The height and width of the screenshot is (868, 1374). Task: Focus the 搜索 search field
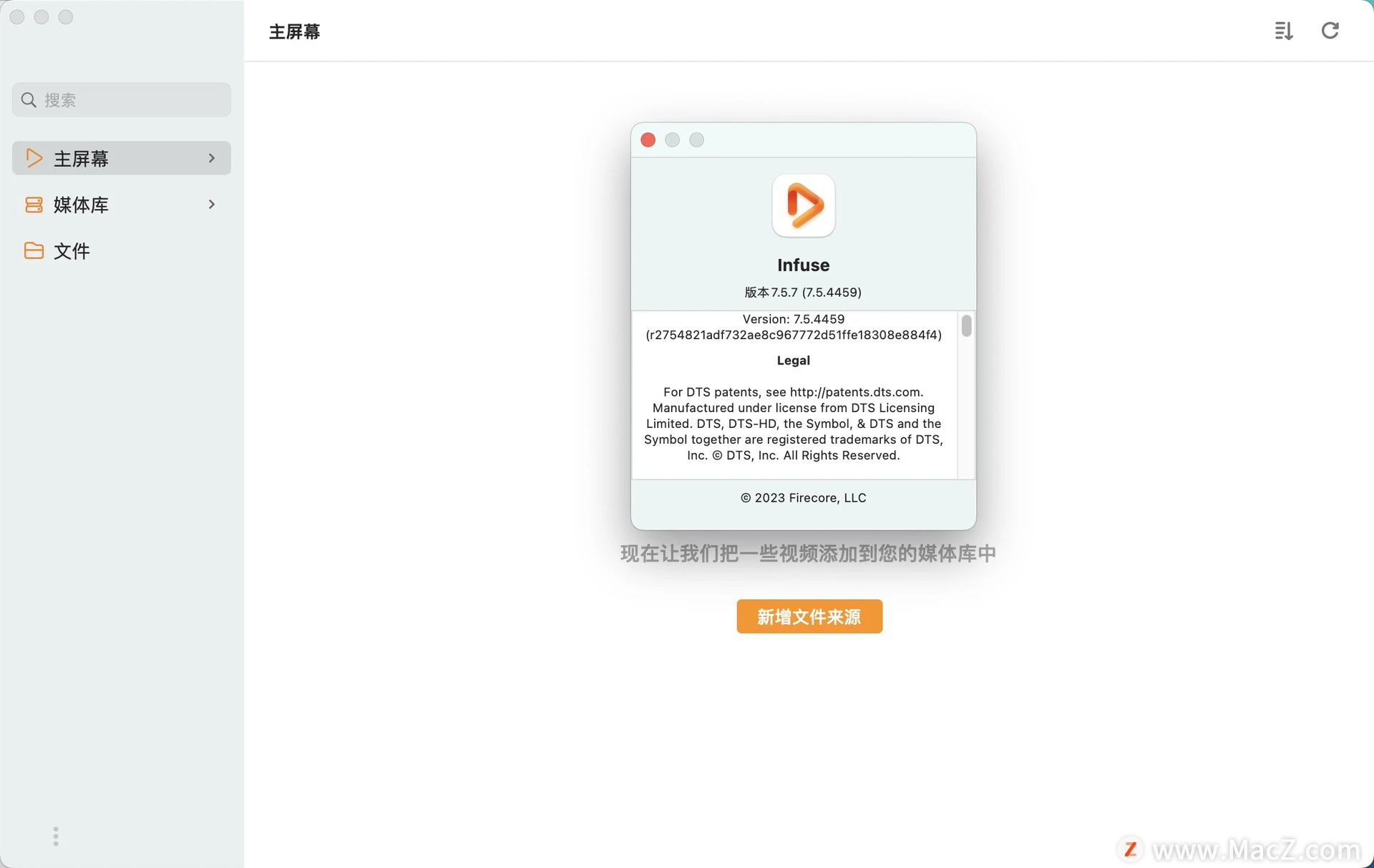pos(122,99)
